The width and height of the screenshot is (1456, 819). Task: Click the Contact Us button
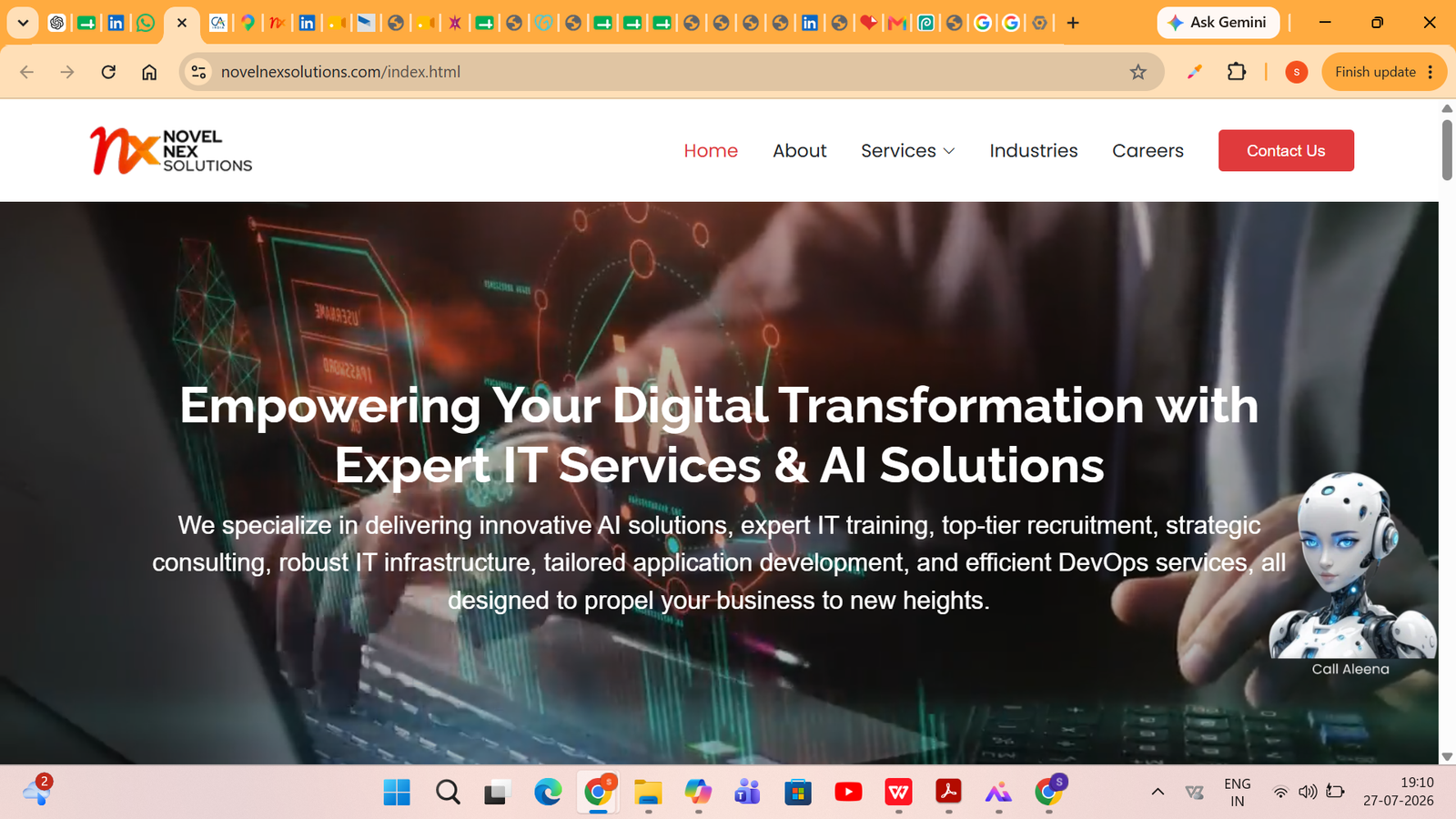(1286, 150)
